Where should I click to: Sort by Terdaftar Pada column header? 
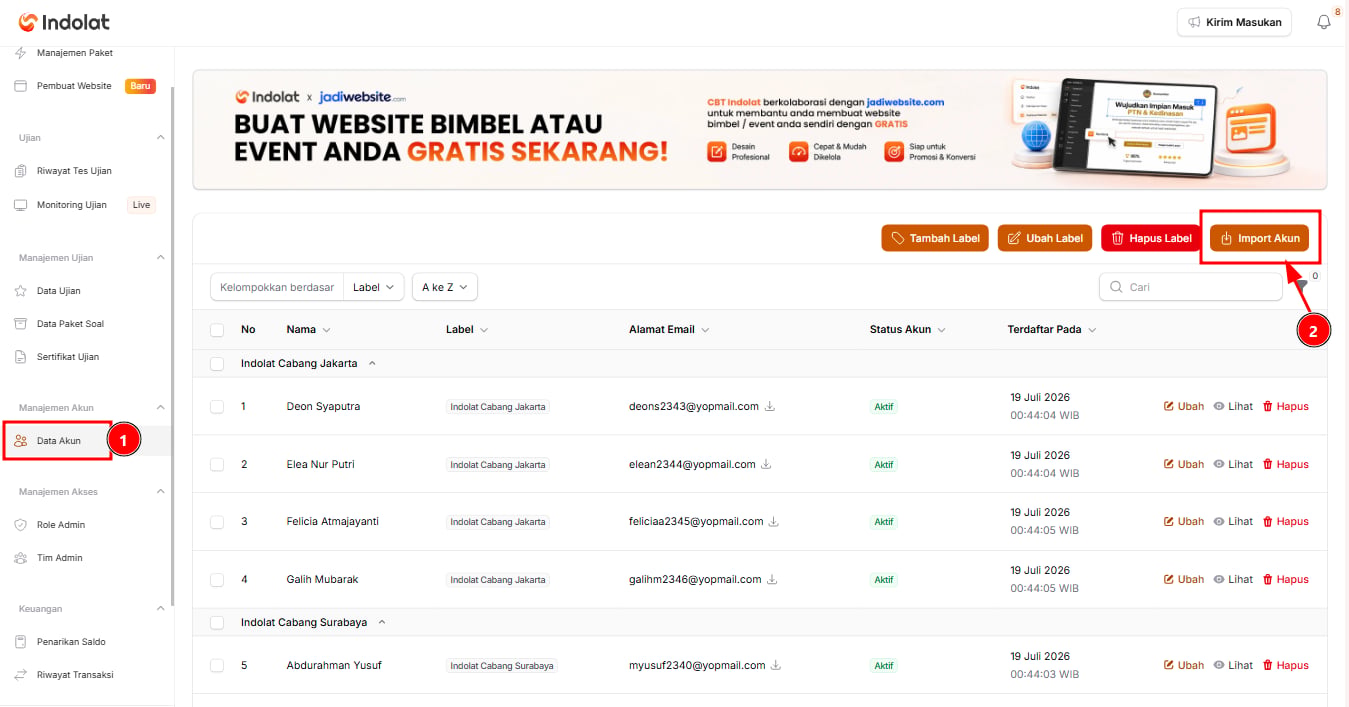point(1051,330)
